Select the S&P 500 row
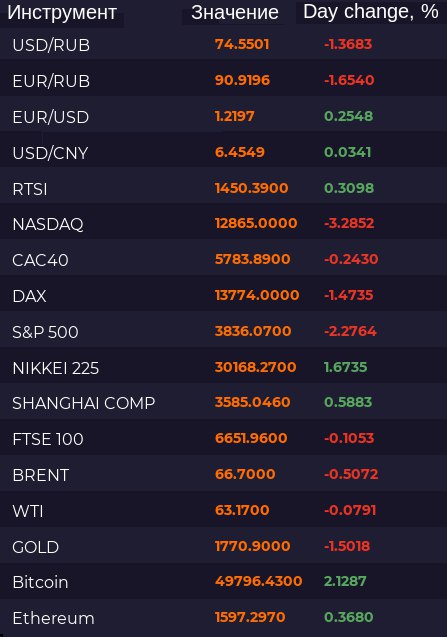The width and height of the screenshot is (447, 637). point(224,332)
